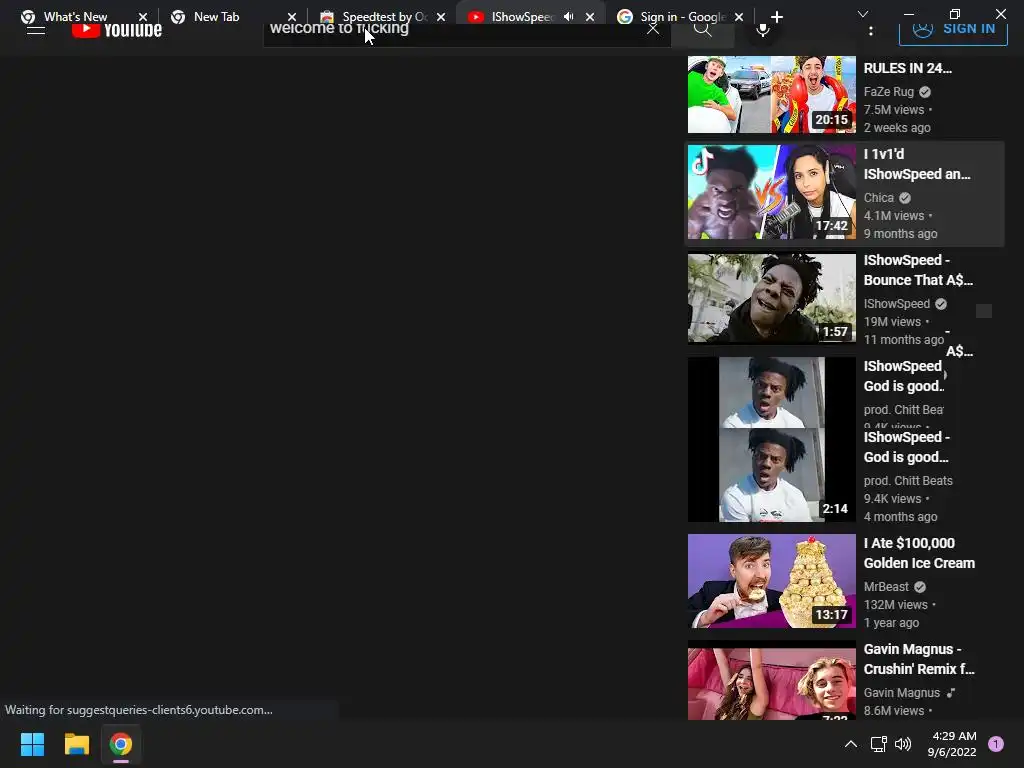
Task: Open 'I Ate $100,000 Golden Ice Cream' title
Action: click(919, 553)
